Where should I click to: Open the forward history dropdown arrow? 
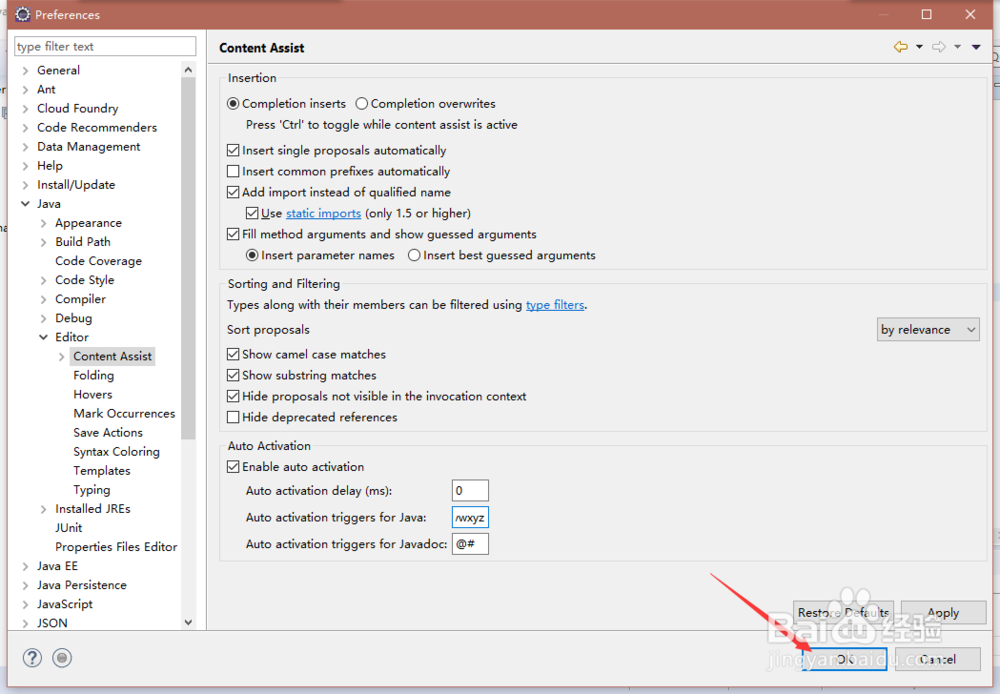[957, 47]
